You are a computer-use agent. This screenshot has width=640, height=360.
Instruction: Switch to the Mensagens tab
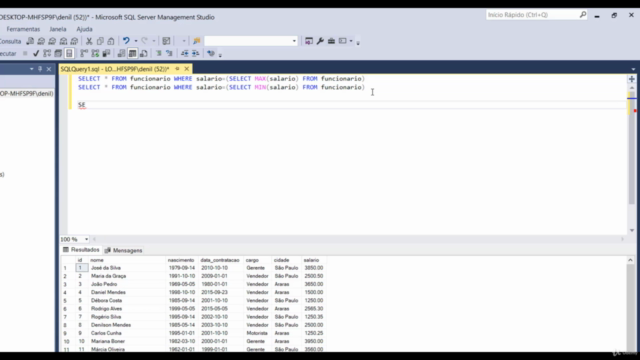click(x=123, y=250)
